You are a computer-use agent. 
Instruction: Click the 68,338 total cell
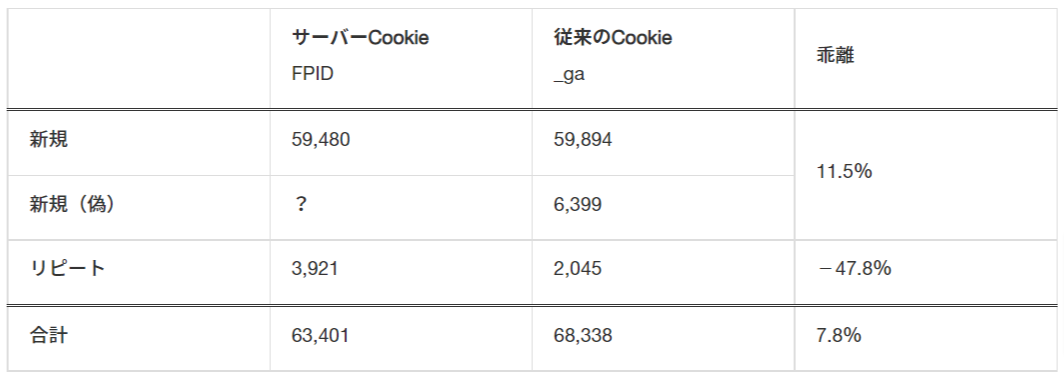click(583, 335)
